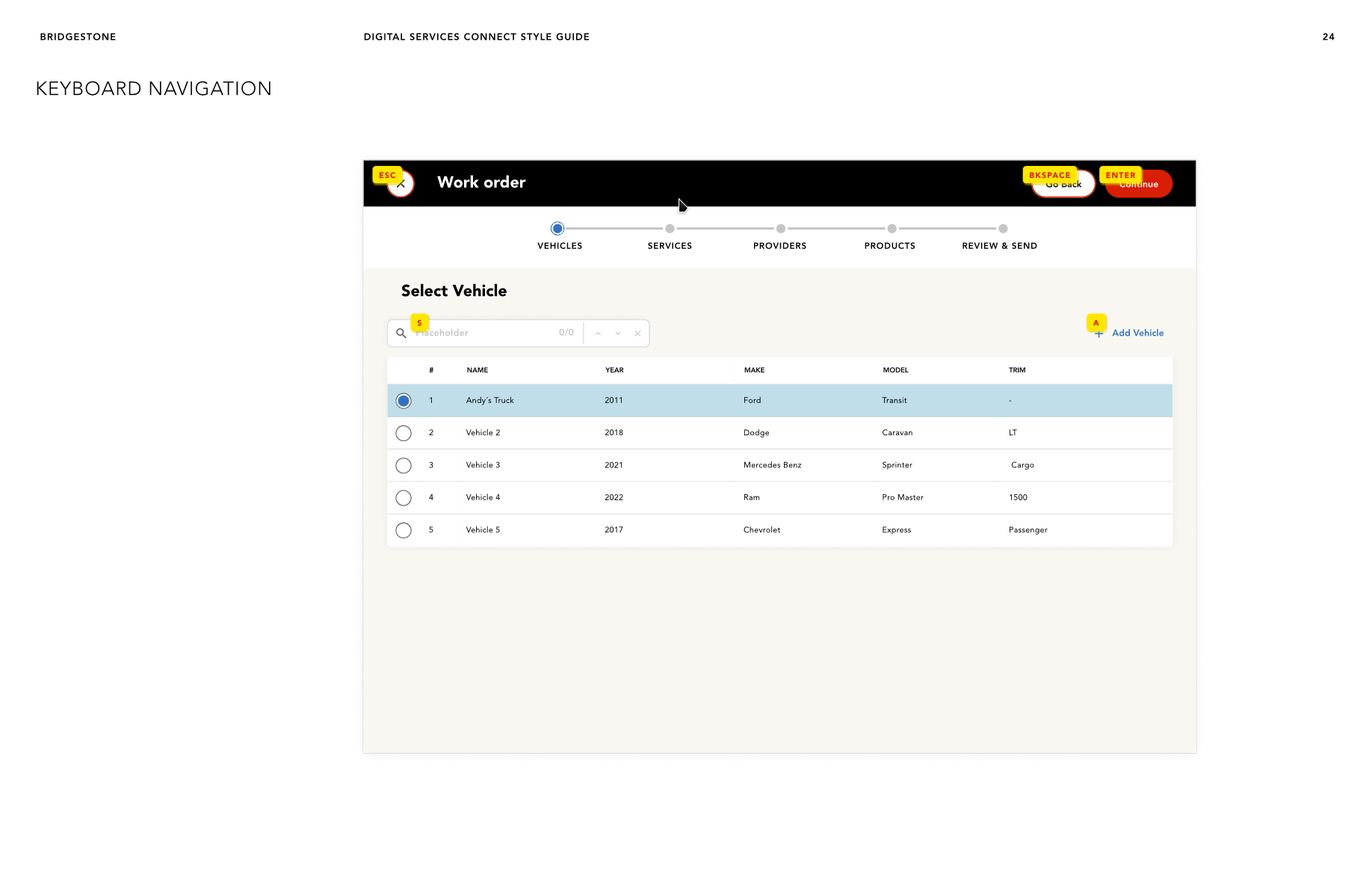The image size is (1372, 886).
Task: Switch to Review & Send step
Action: 1002,229
